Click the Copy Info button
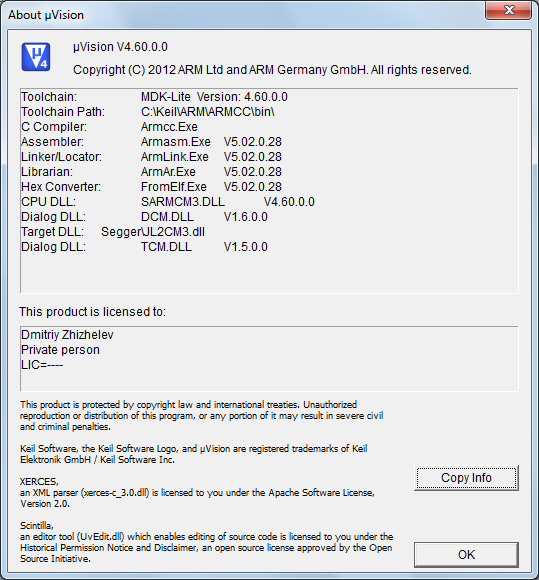Screen dimensions: 539x580 466,478
